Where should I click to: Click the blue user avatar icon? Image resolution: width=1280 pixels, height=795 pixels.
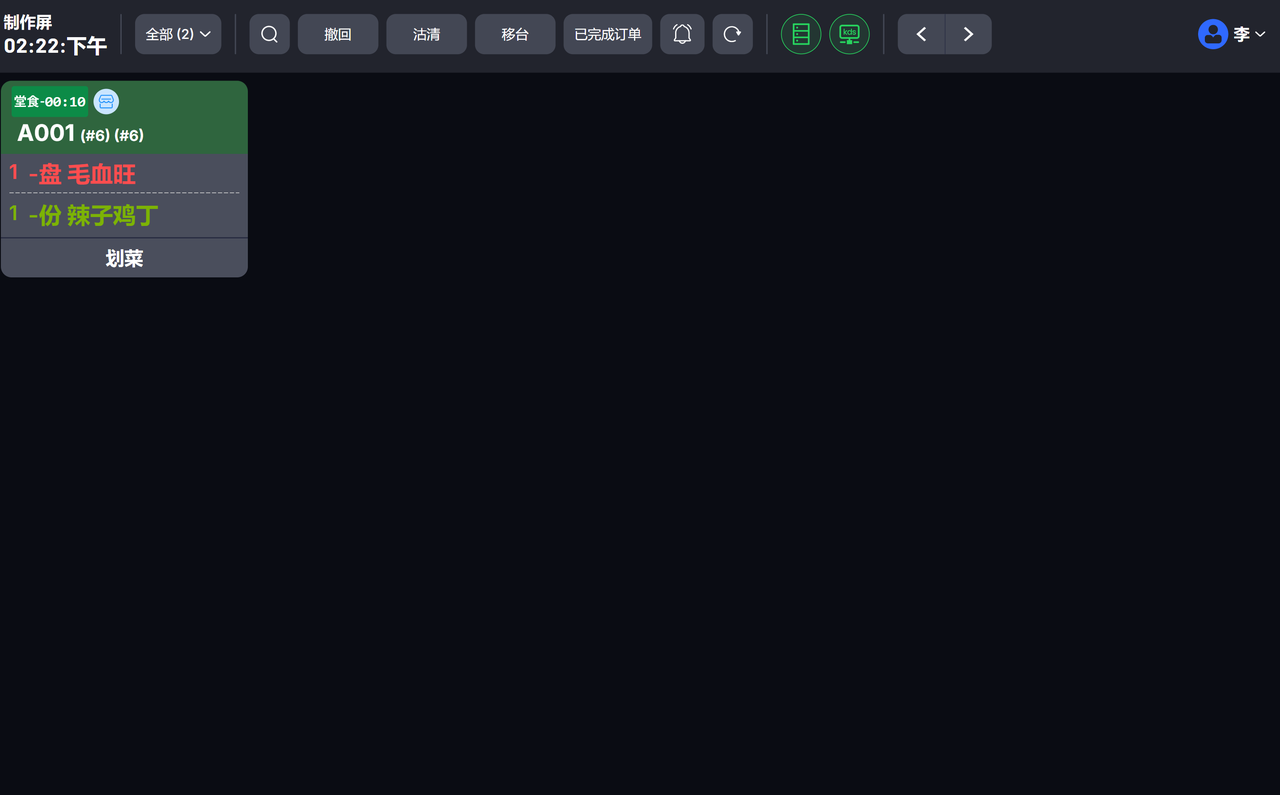pos(1212,34)
